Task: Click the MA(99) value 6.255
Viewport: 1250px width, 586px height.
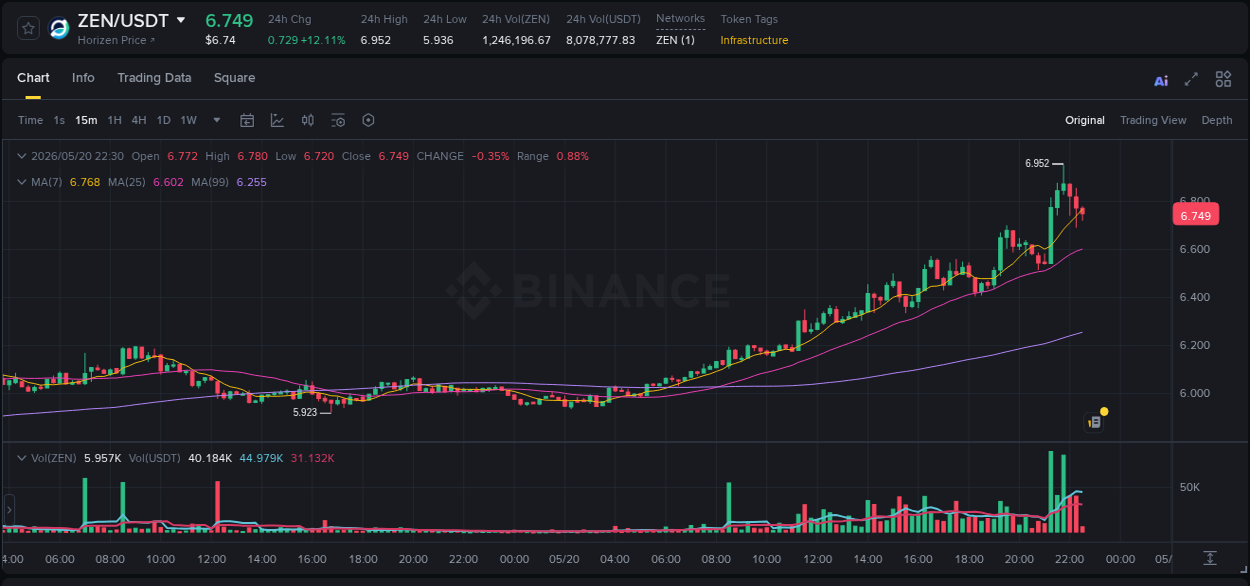Action: coord(252,182)
